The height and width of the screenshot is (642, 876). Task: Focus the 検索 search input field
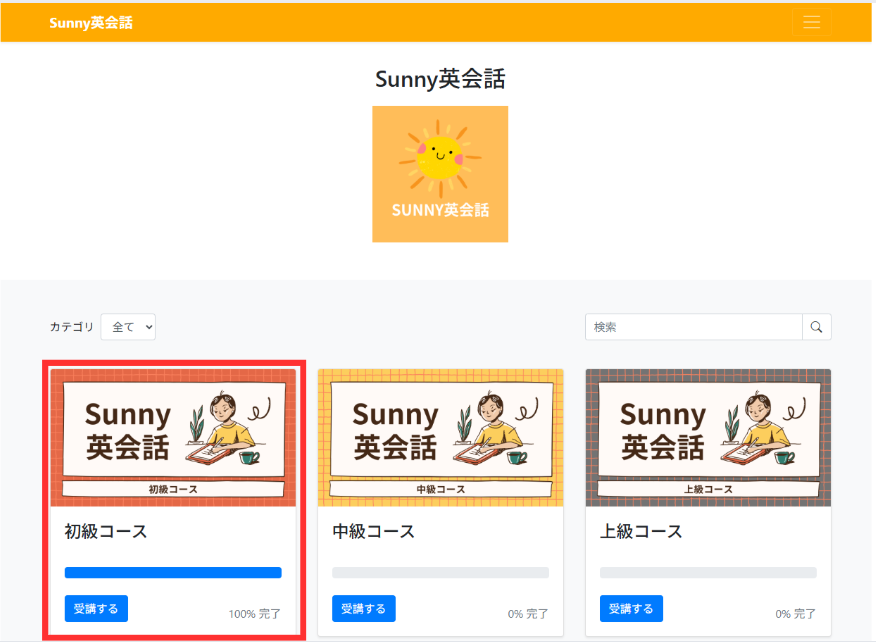click(694, 327)
